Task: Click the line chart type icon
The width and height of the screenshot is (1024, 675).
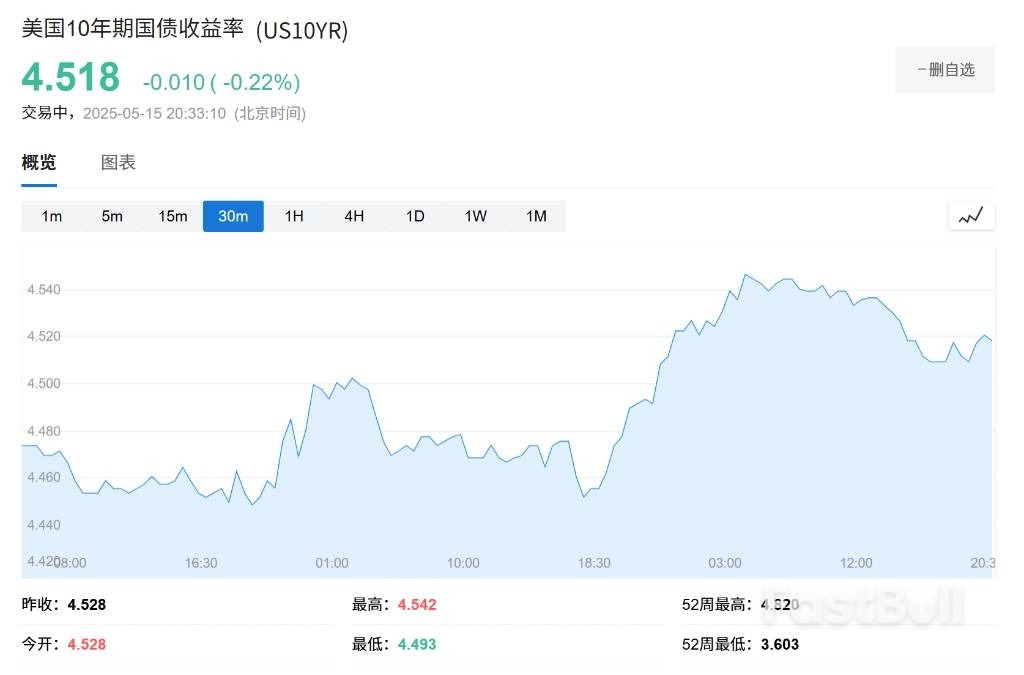Action: pyautogui.click(x=971, y=215)
